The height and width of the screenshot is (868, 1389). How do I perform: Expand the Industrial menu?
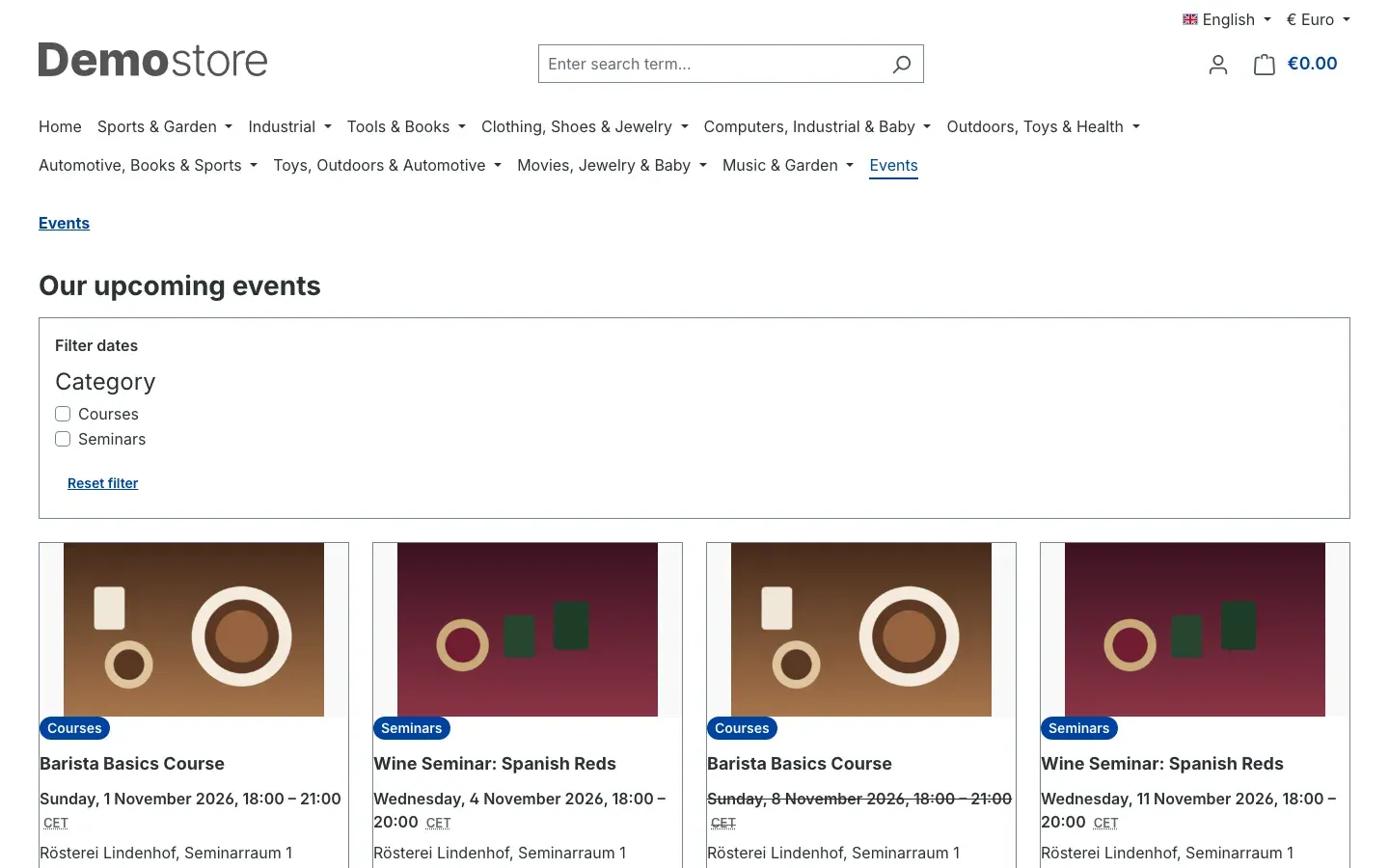(x=289, y=126)
